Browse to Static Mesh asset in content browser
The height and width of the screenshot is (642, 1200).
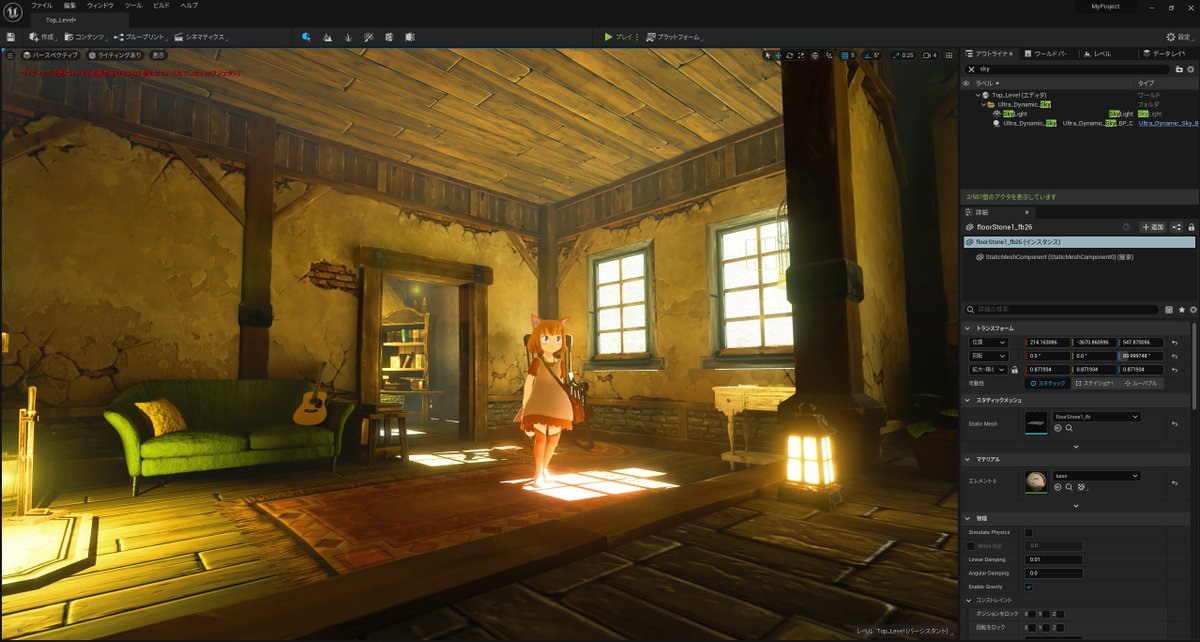coord(1069,428)
